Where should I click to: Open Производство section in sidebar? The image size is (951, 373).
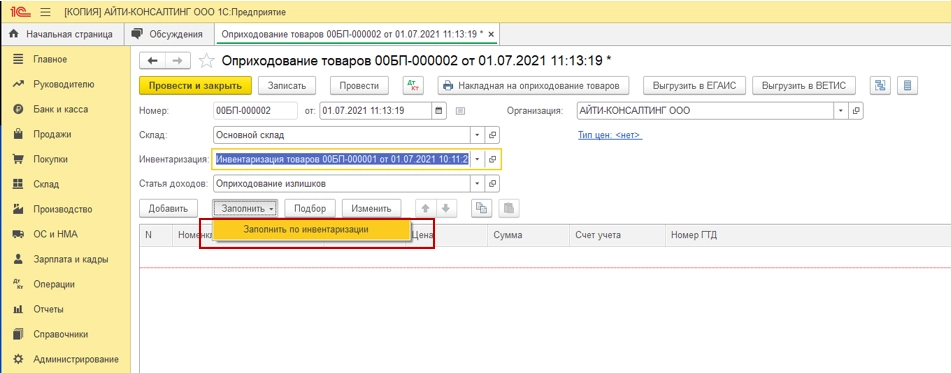point(65,209)
